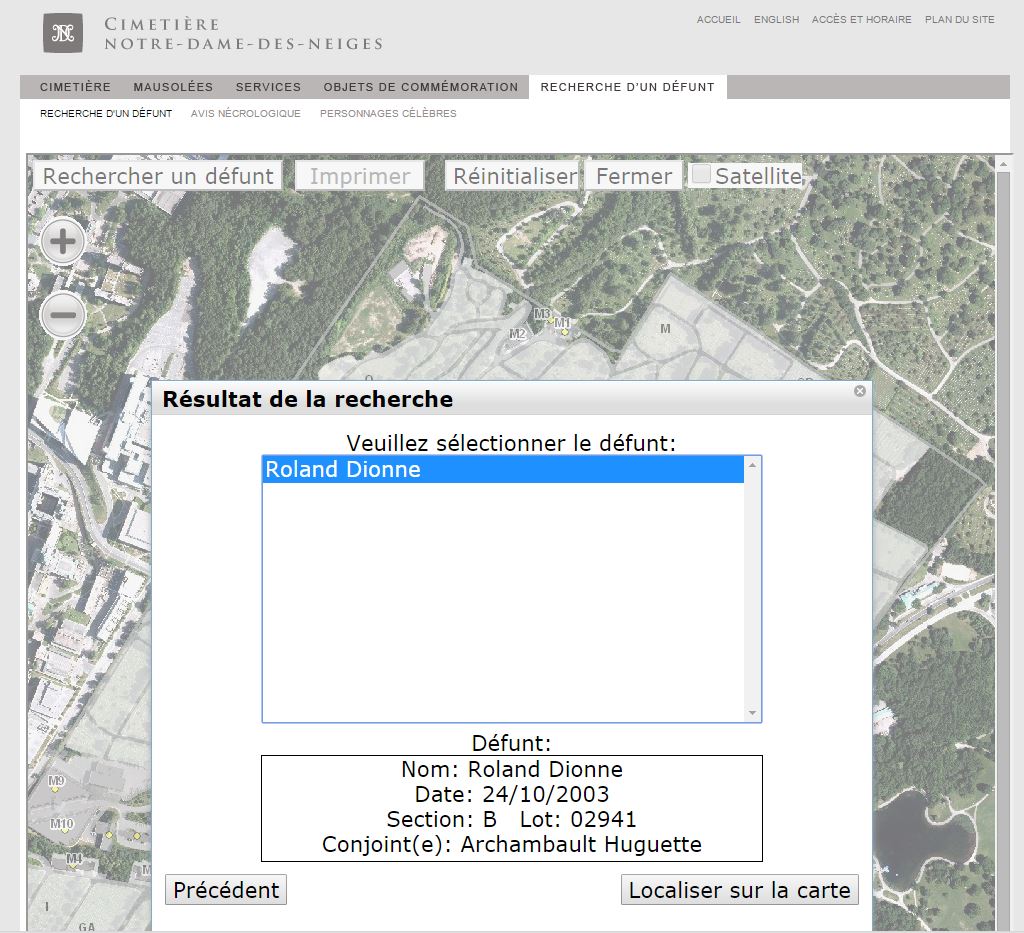Open the Mausolées menu
Screen dimensions: 1024x933
pos(173,87)
